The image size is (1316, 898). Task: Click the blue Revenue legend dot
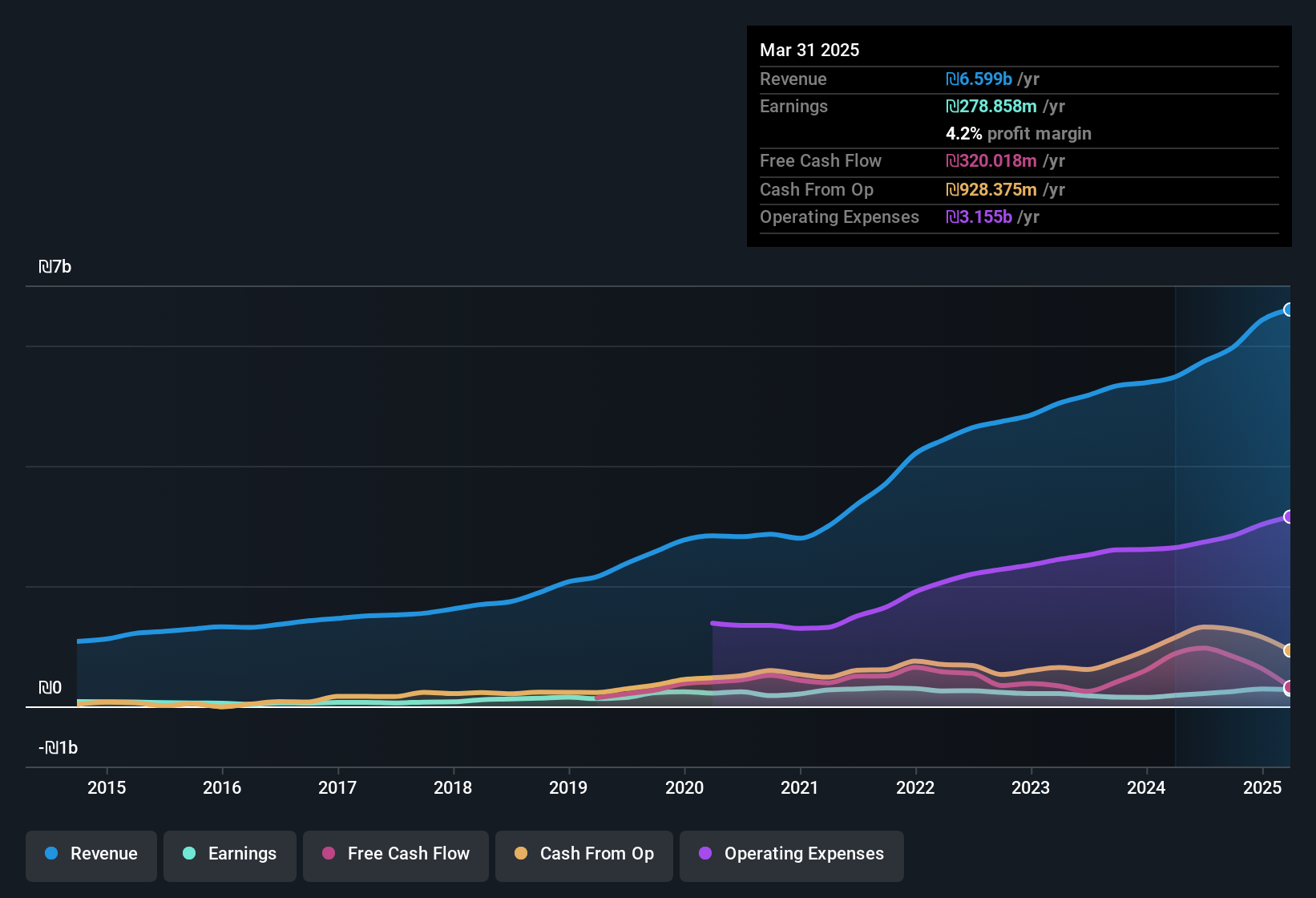(51, 854)
